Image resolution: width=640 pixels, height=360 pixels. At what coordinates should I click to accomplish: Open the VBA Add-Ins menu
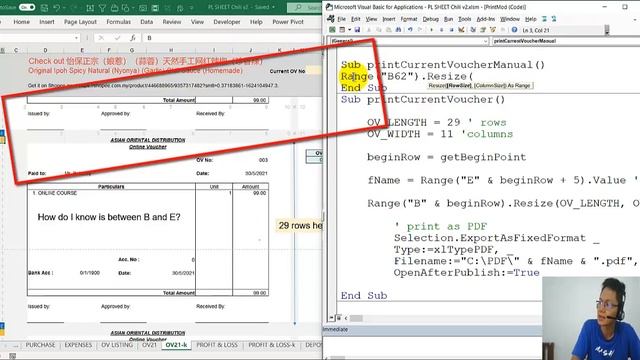pyautogui.click(x=486, y=19)
